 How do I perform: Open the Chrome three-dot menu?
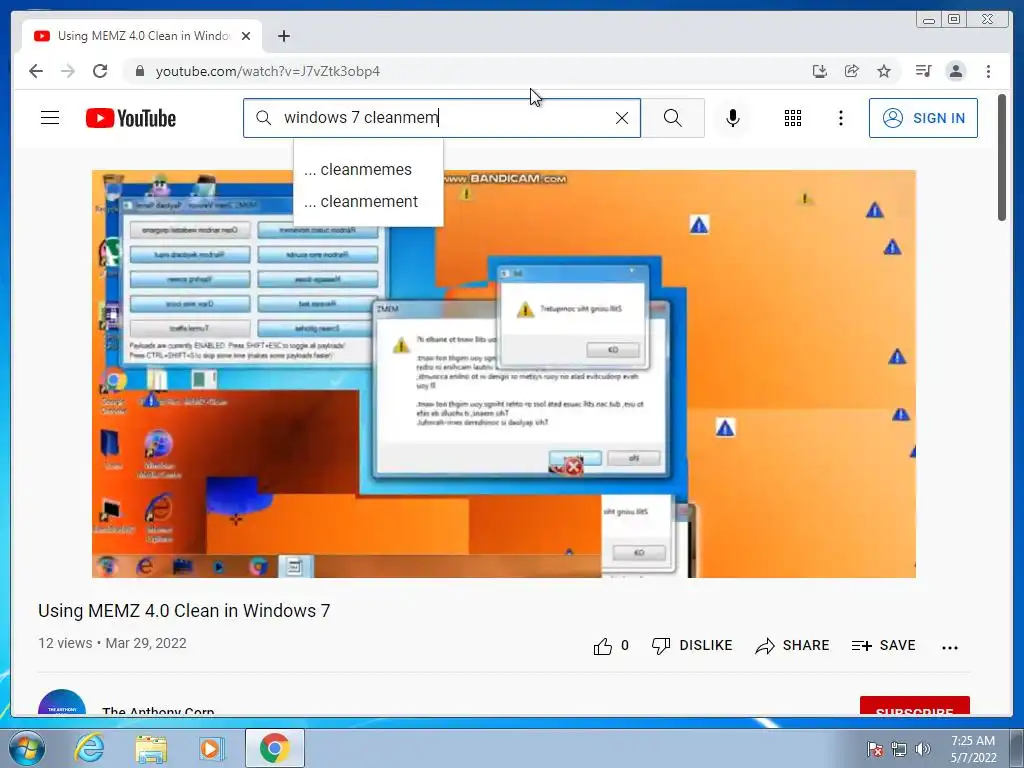988,71
